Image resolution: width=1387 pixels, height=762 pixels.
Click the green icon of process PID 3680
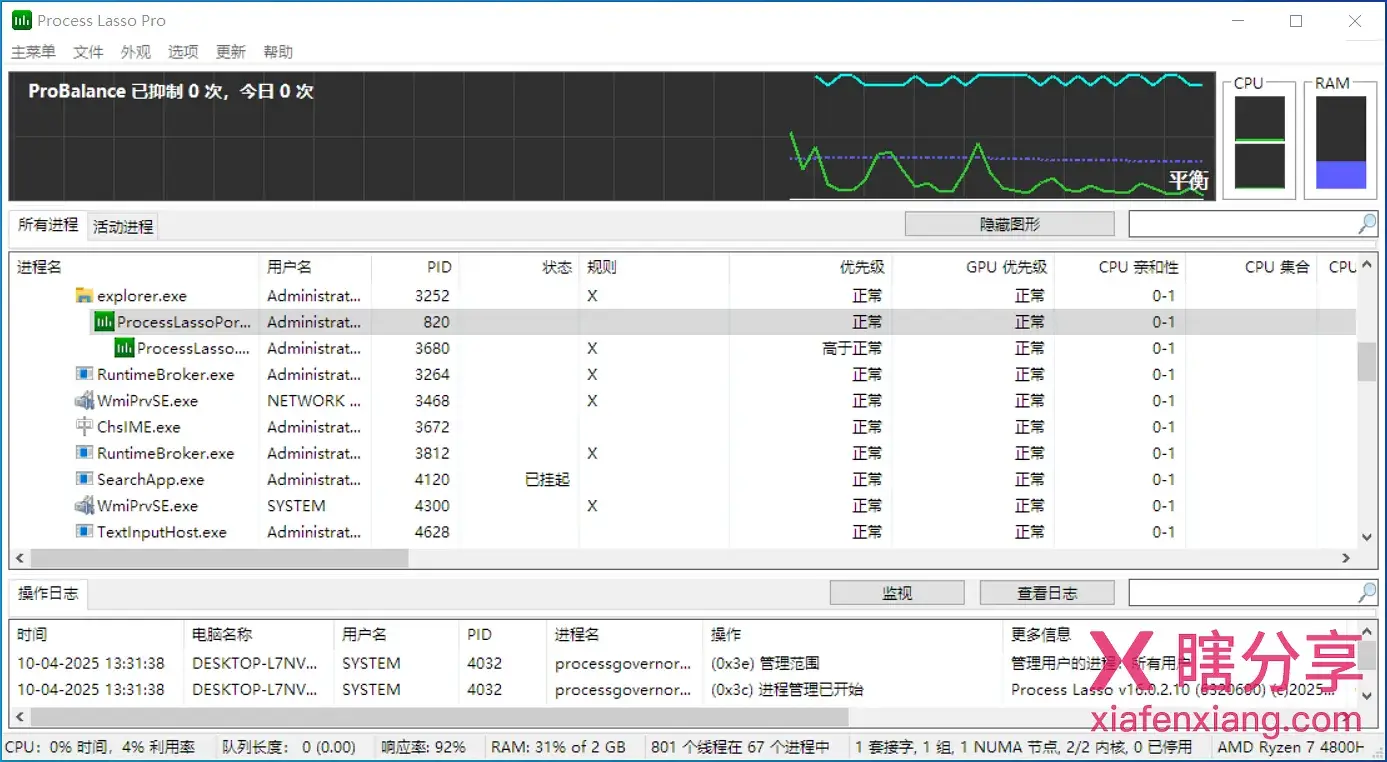124,348
